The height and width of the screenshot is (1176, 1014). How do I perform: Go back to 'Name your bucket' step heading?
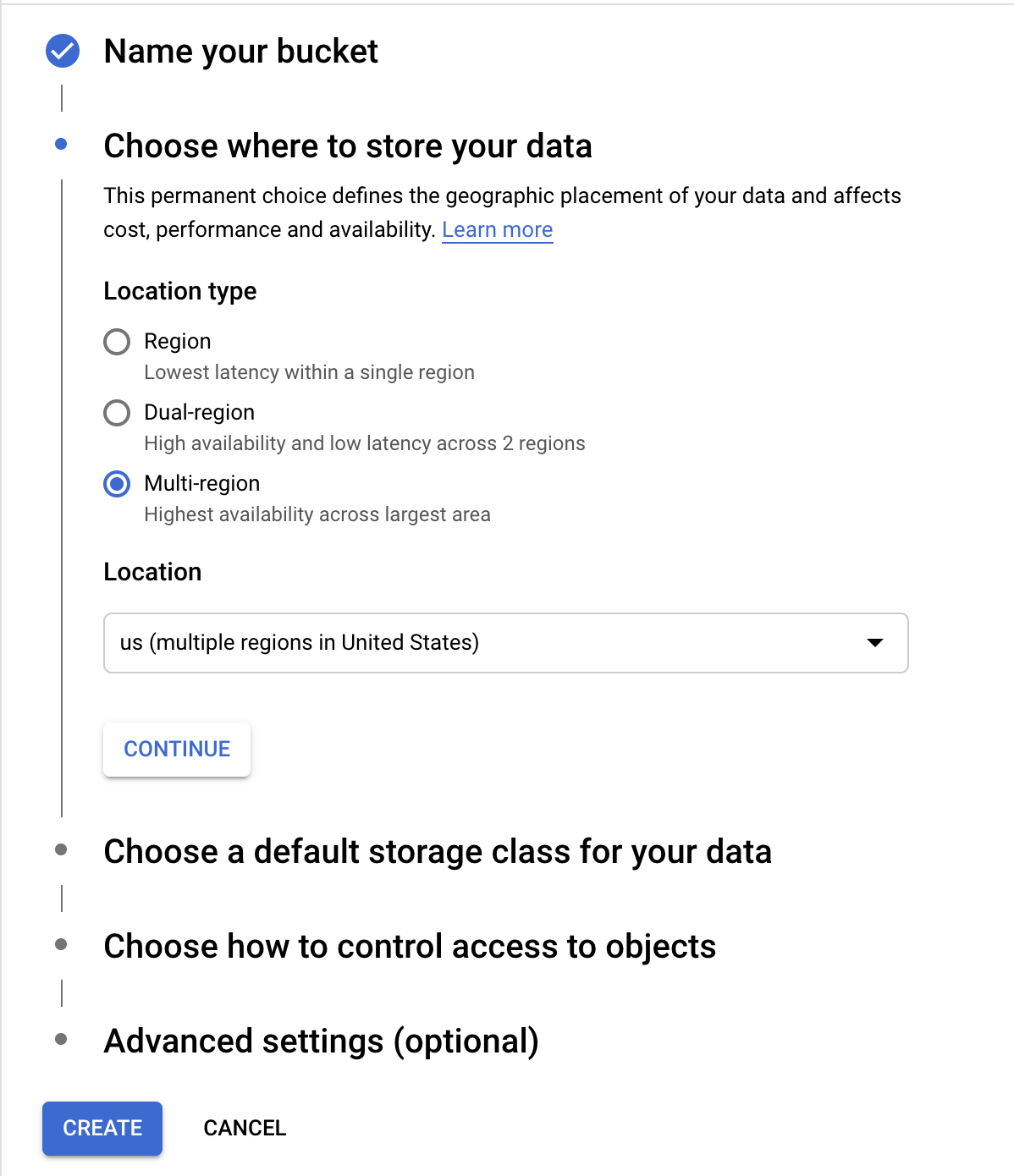240,52
